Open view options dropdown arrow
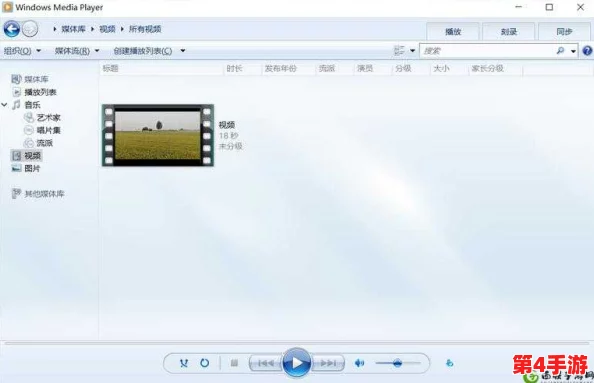Viewport: 594px width, 383px height. point(412,51)
